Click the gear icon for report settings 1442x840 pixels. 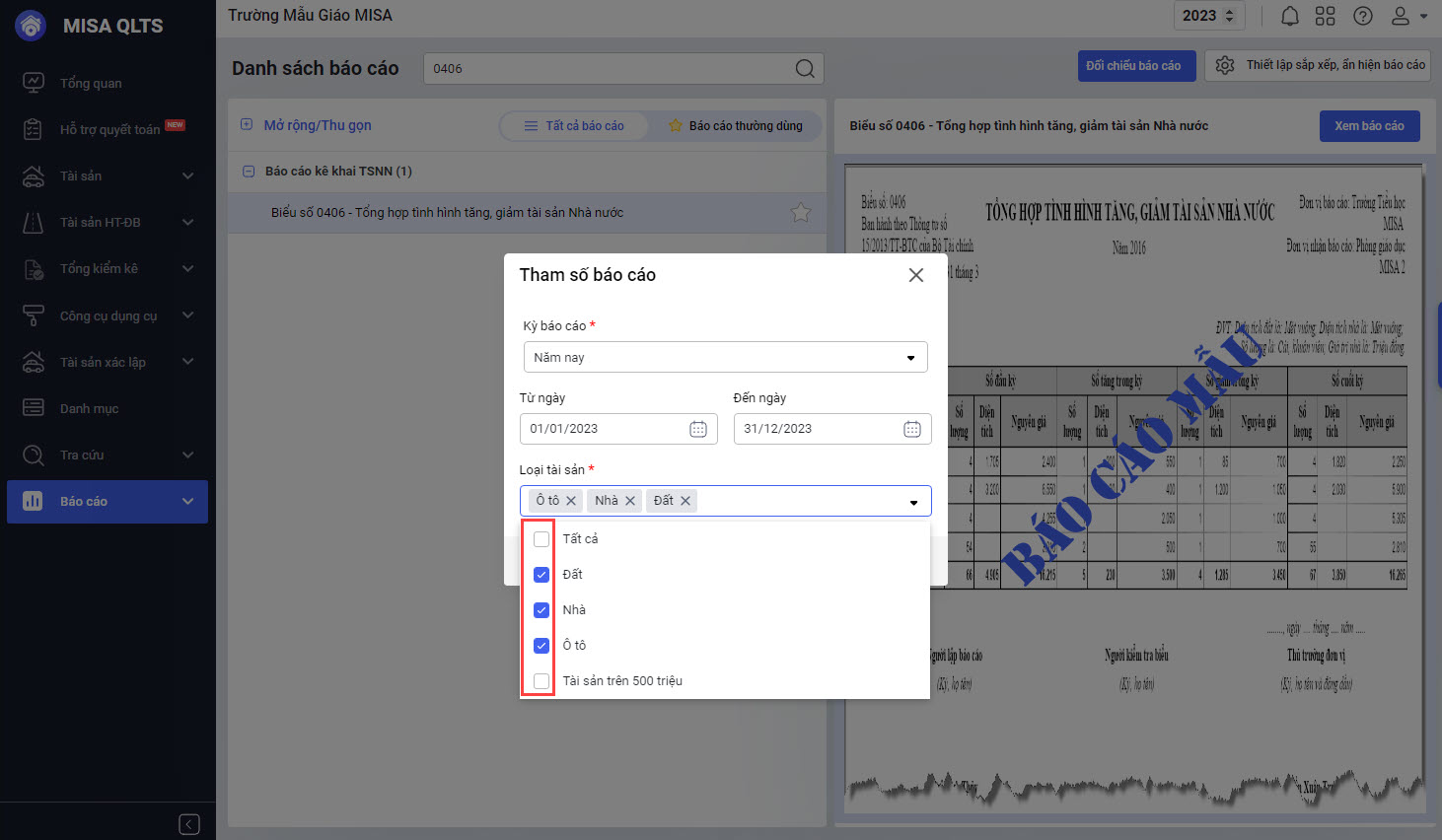(x=1225, y=65)
